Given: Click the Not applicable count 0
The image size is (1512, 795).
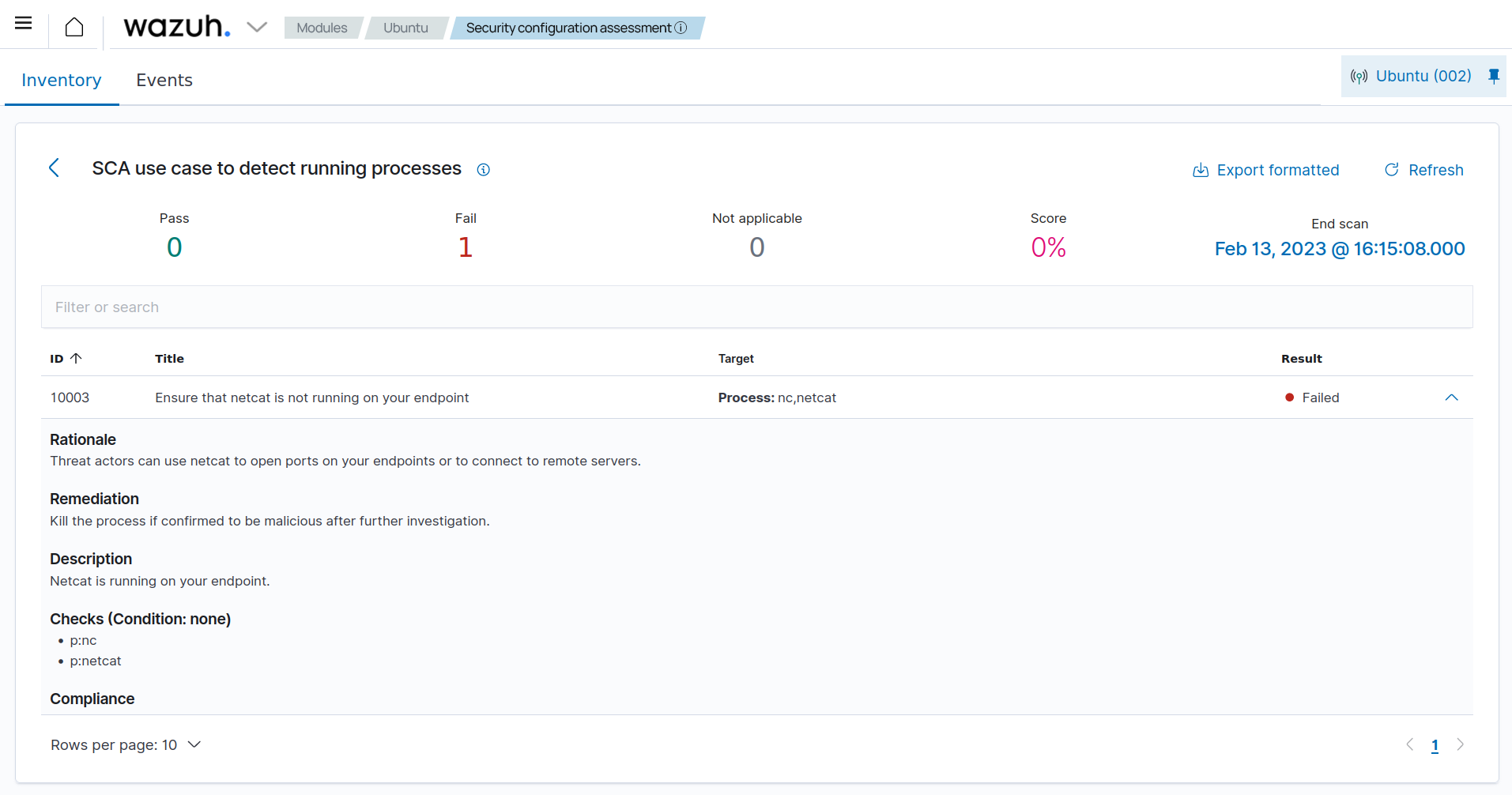Looking at the screenshot, I should (757, 247).
